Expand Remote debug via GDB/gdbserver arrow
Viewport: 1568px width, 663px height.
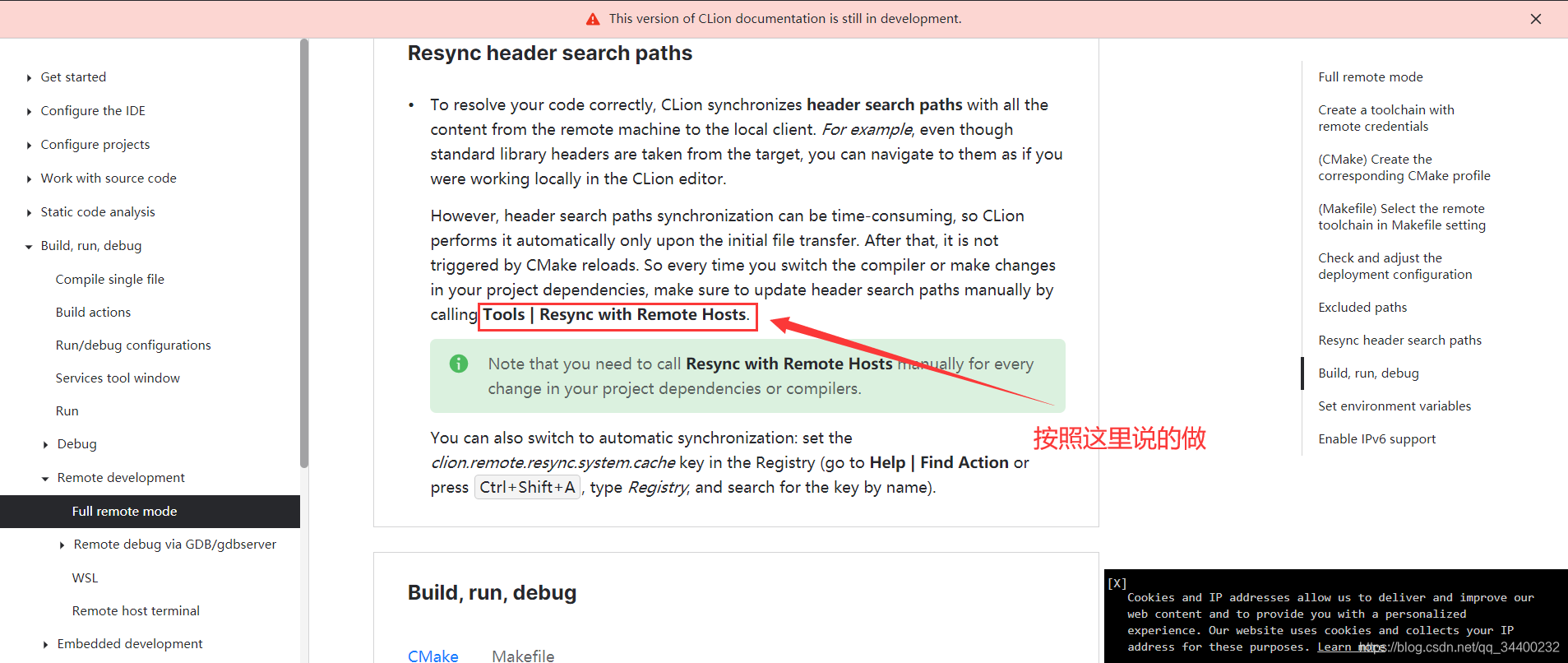[x=62, y=545]
